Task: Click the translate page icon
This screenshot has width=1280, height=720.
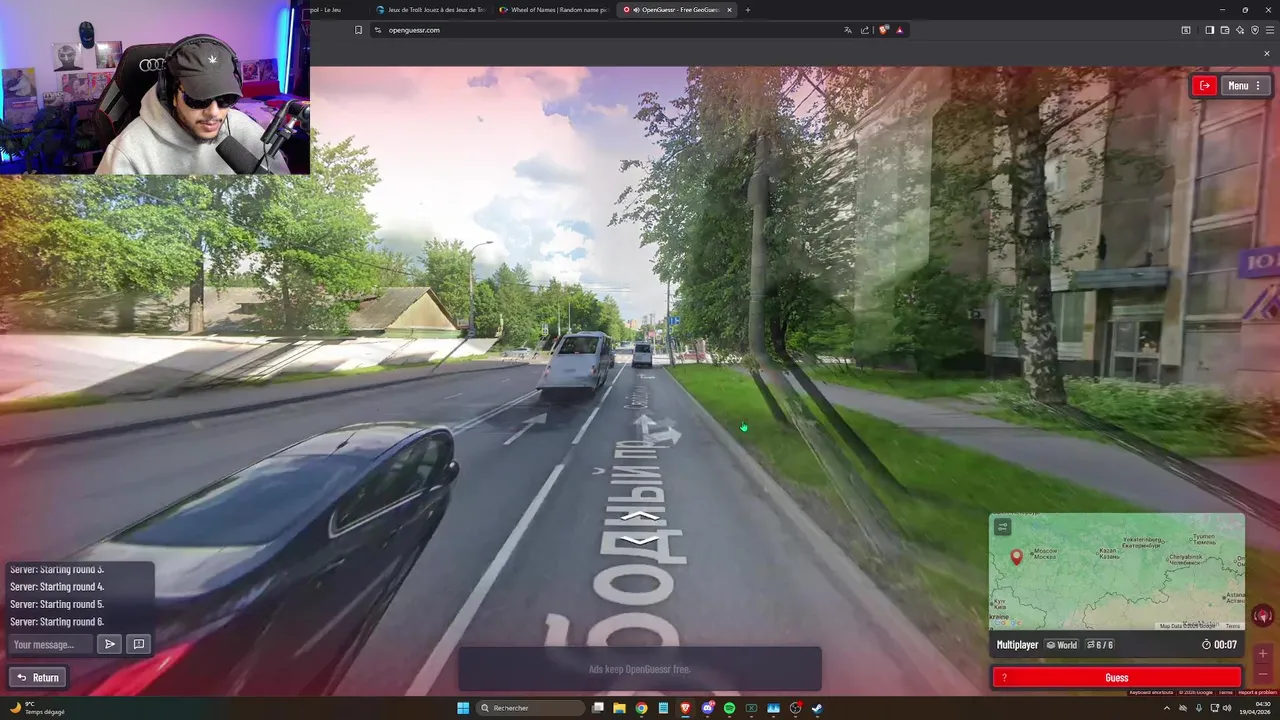Action: point(848,30)
